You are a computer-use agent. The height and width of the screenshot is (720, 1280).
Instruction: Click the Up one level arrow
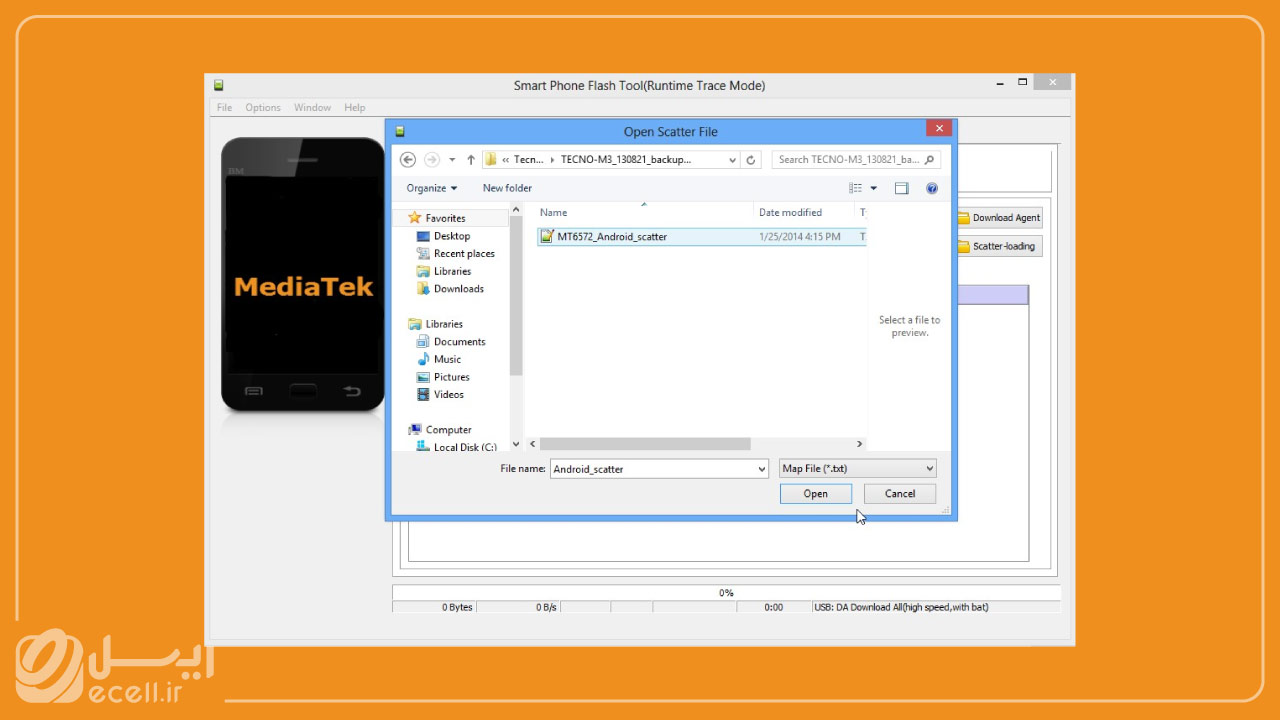[471, 160]
